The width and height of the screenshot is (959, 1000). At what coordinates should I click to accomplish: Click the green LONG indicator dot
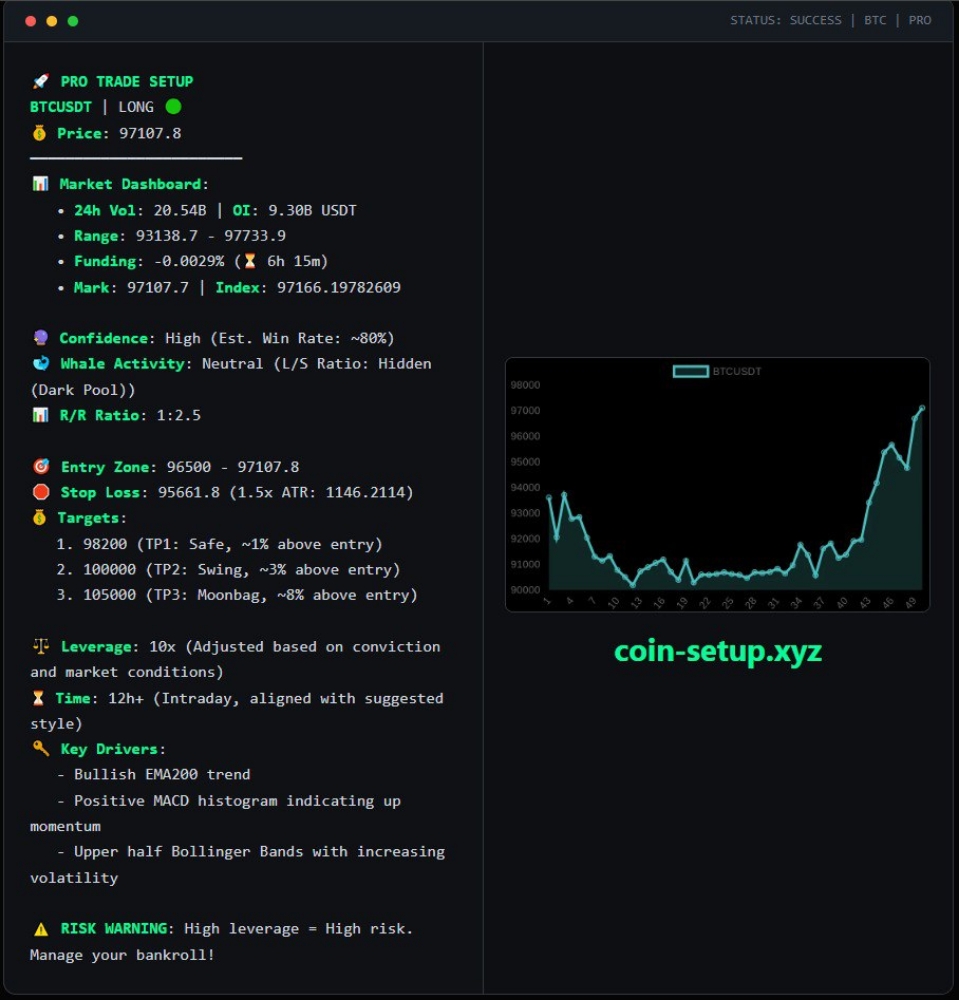click(173, 107)
